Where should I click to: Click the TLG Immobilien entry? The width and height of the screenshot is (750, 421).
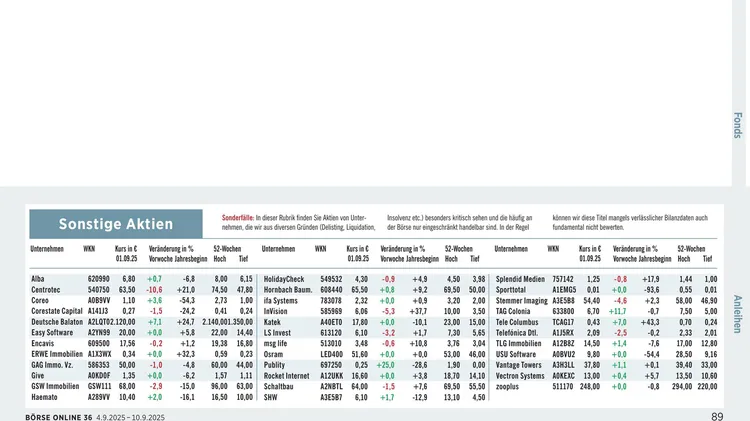[518, 343]
